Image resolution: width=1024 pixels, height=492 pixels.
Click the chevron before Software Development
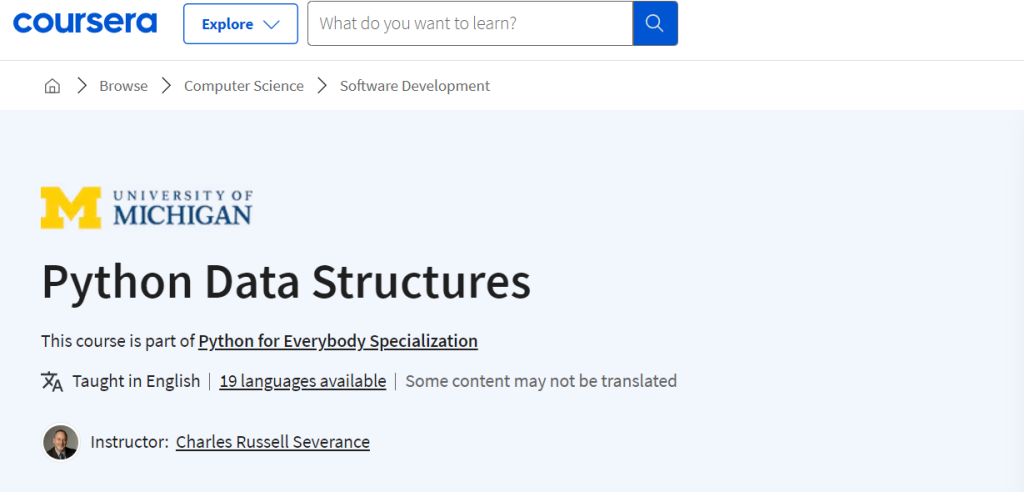coord(322,86)
